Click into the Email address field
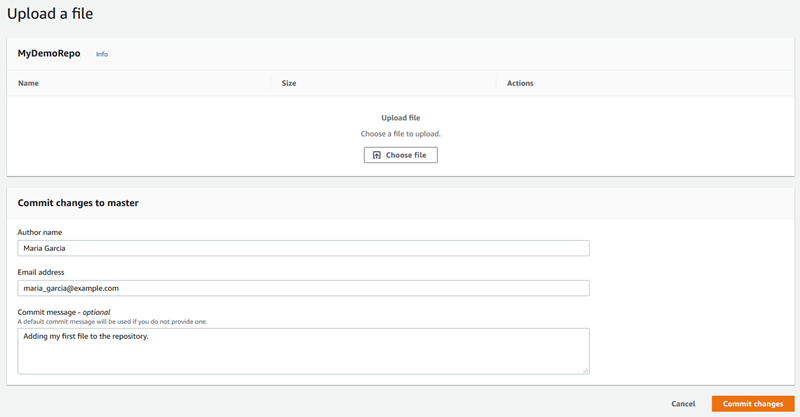The height and width of the screenshot is (417, 800). pos(303,288)
